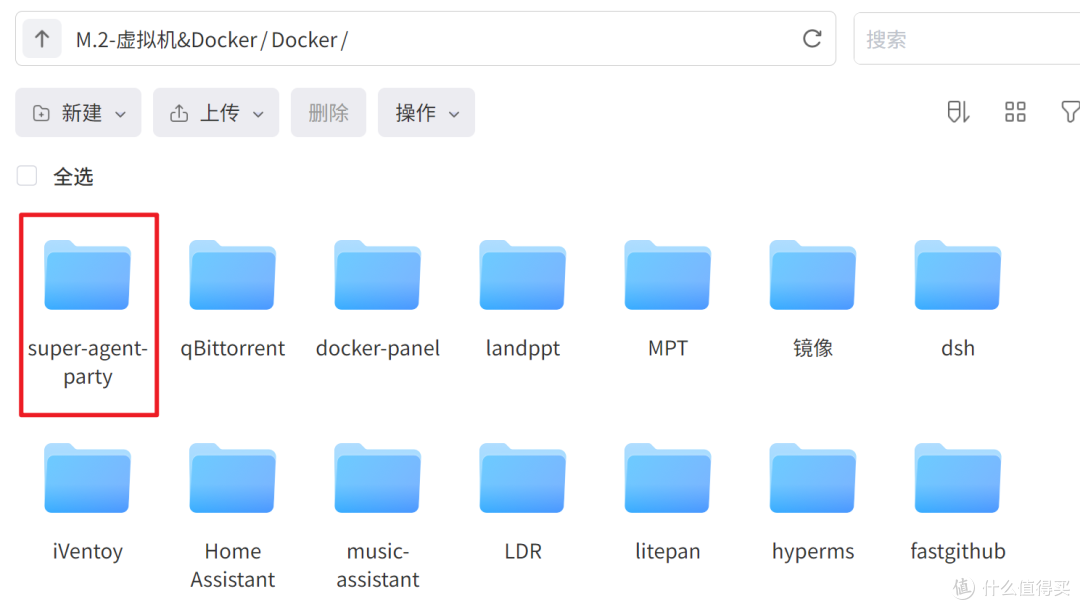
Task: Switch to grid view icon
Action: [x=1015, y=112]
